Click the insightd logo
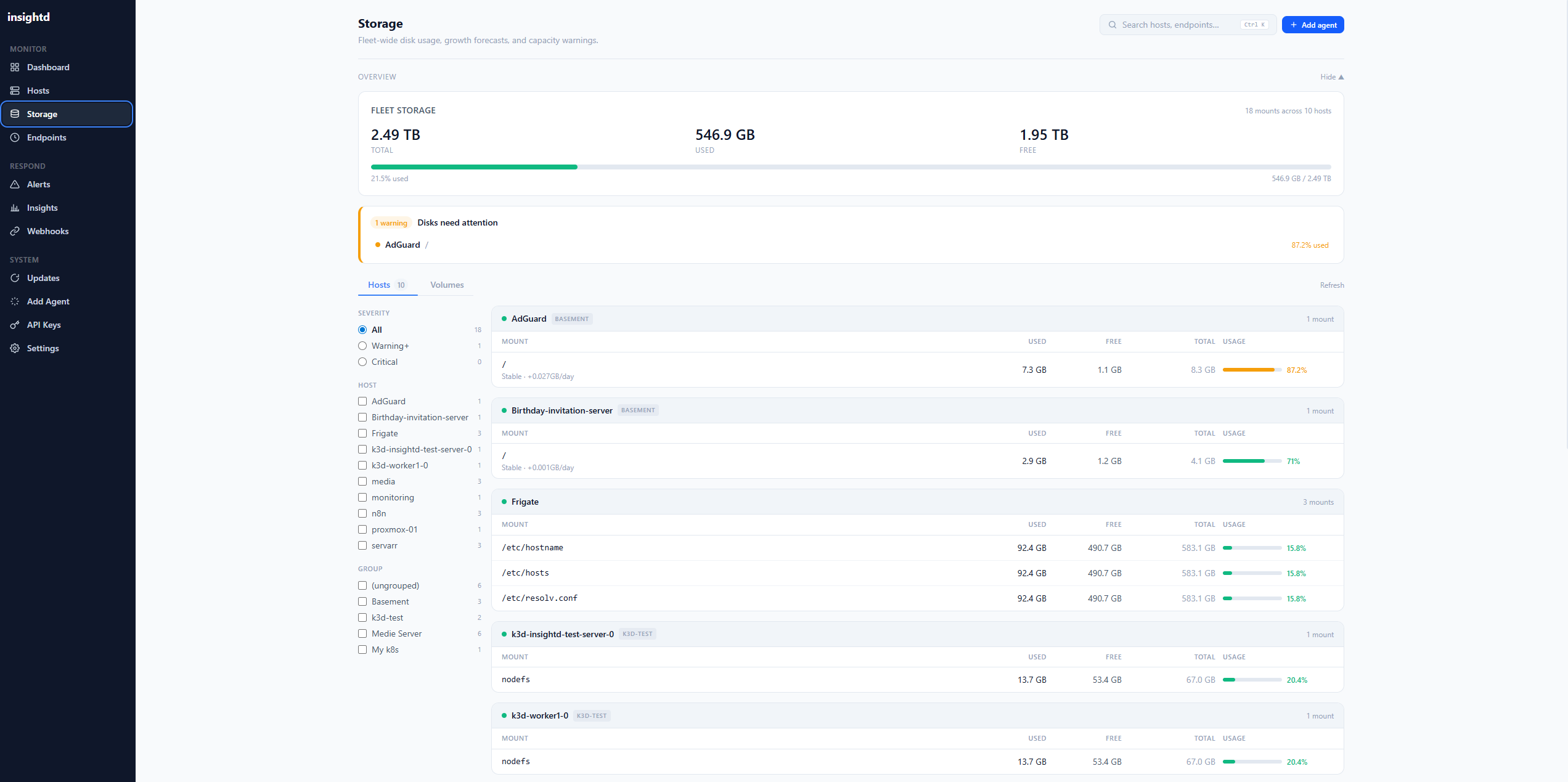Screen dimensions: 1568x782 click(28, 17)
